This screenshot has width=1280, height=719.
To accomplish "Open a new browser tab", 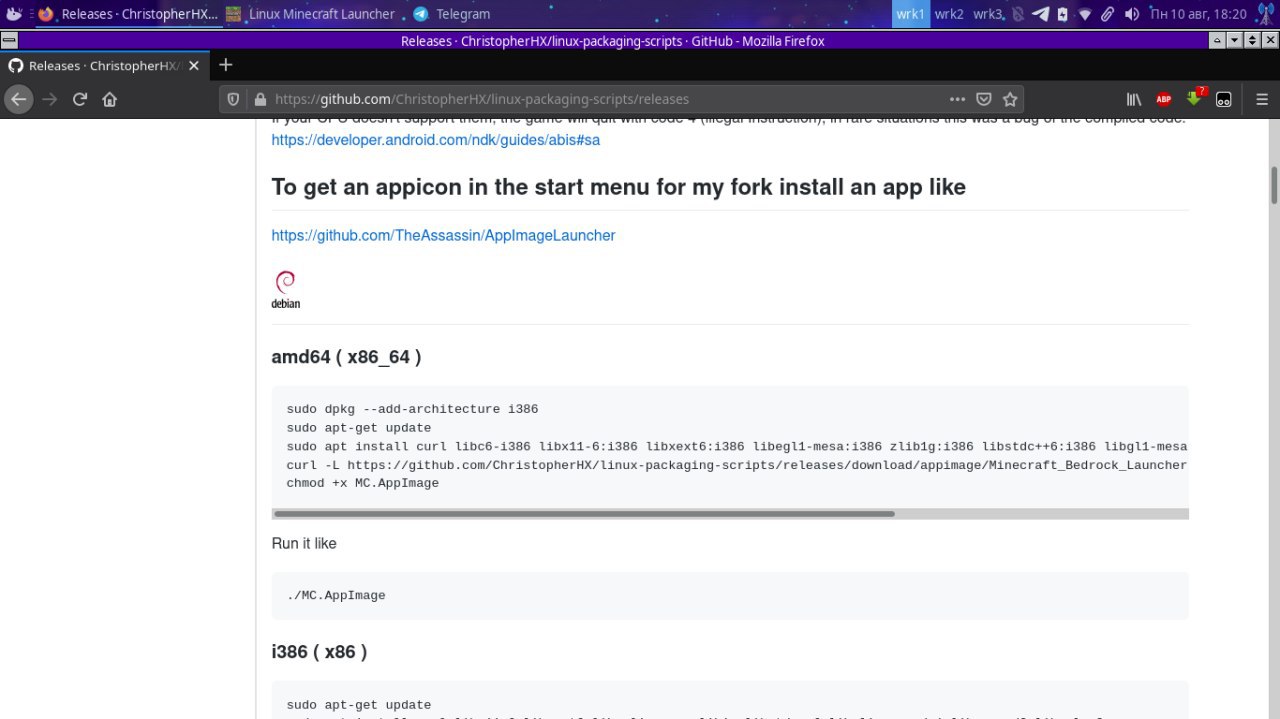I will tap(226, 65).
